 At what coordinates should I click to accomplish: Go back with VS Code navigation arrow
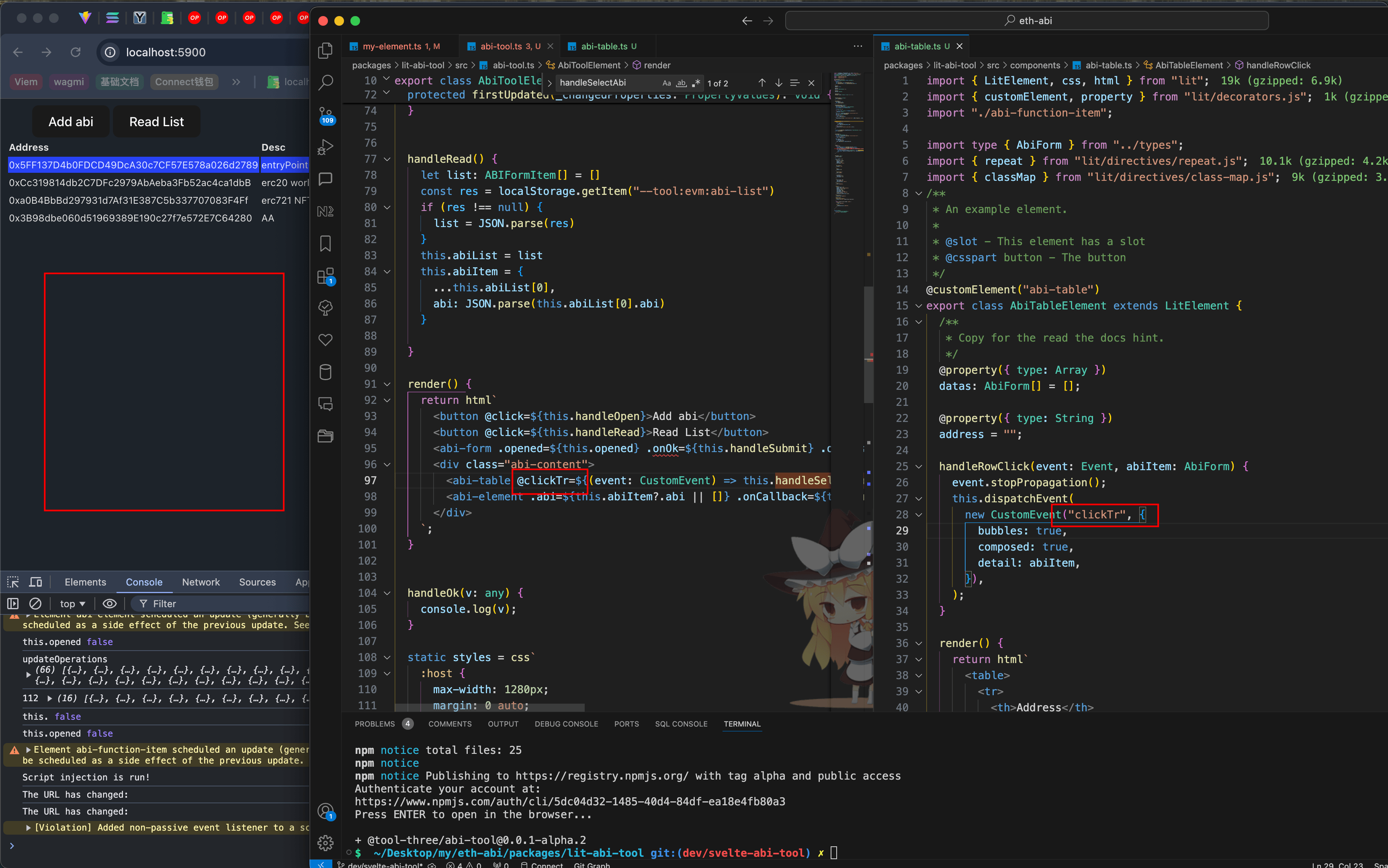click(747, 20)
